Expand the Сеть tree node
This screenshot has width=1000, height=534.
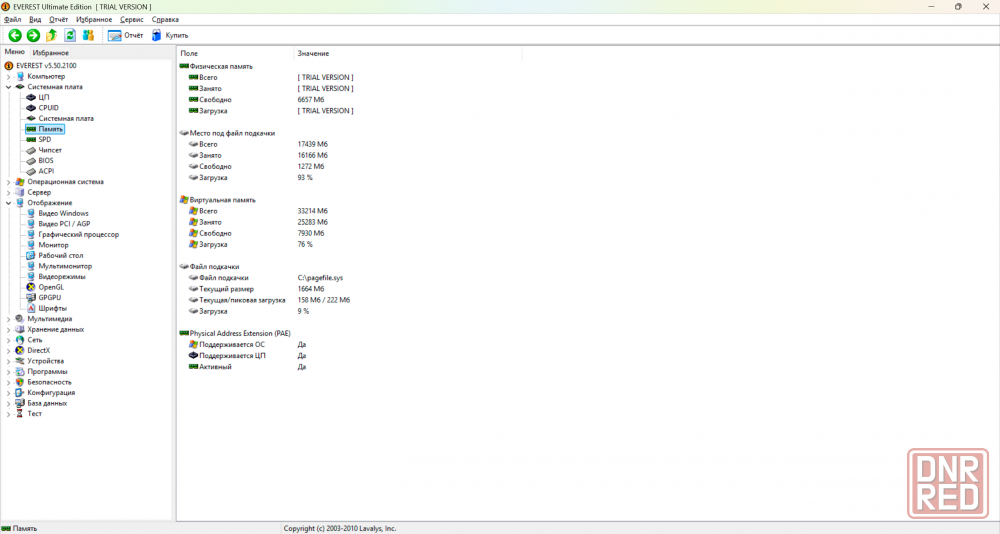[8, 340]
